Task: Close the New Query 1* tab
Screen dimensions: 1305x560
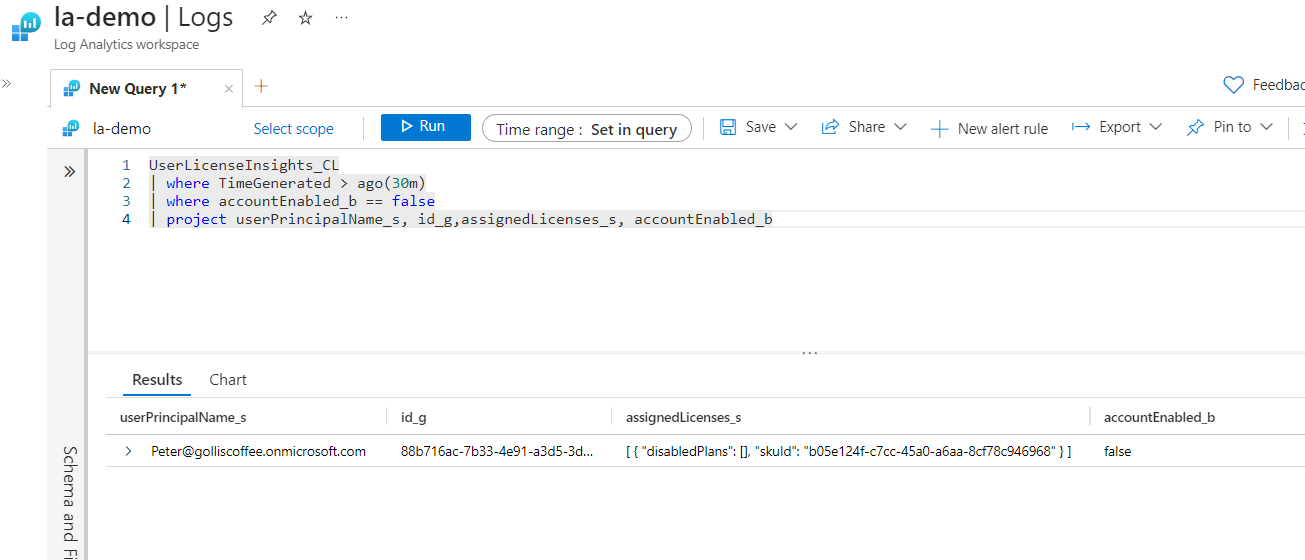Action: click(228, 89)
